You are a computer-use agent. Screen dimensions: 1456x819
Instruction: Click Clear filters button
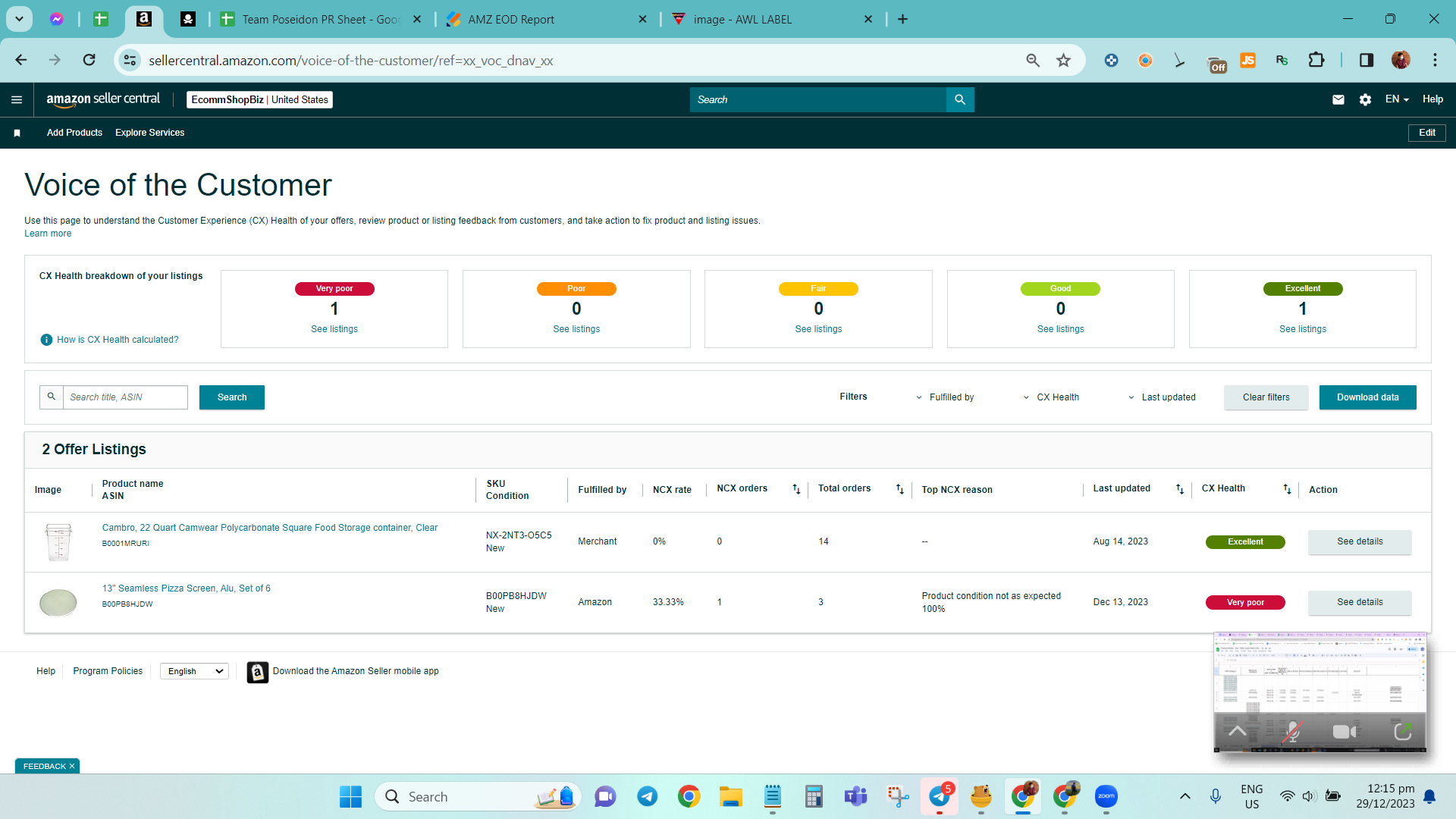[1266, 397]
